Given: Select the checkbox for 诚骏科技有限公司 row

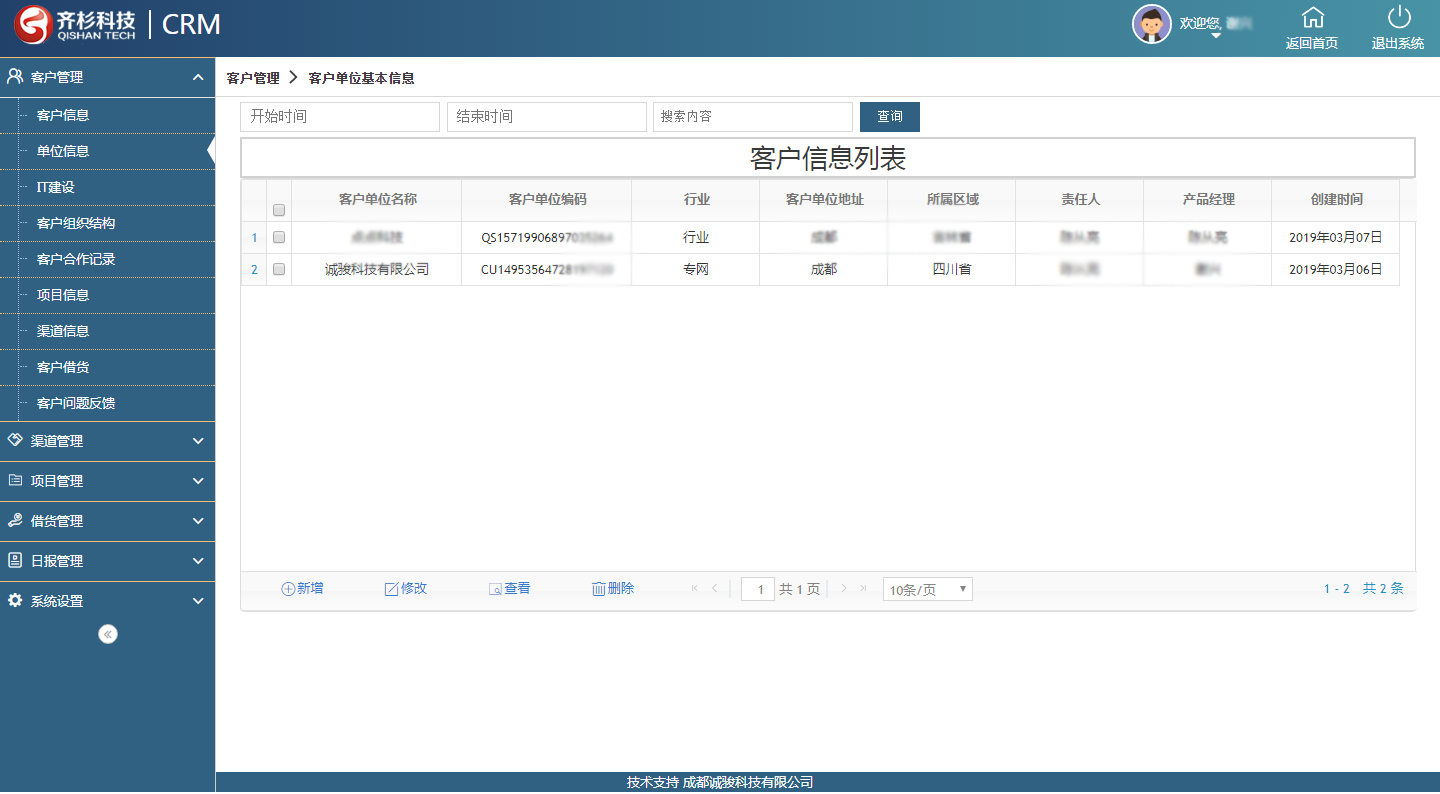Looking at the screenshot, I should click(279, 270).
